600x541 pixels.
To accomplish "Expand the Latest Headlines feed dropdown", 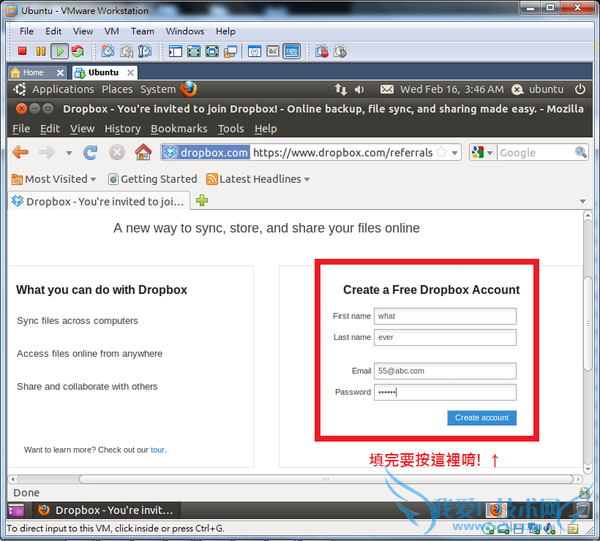I will point(307,179).
